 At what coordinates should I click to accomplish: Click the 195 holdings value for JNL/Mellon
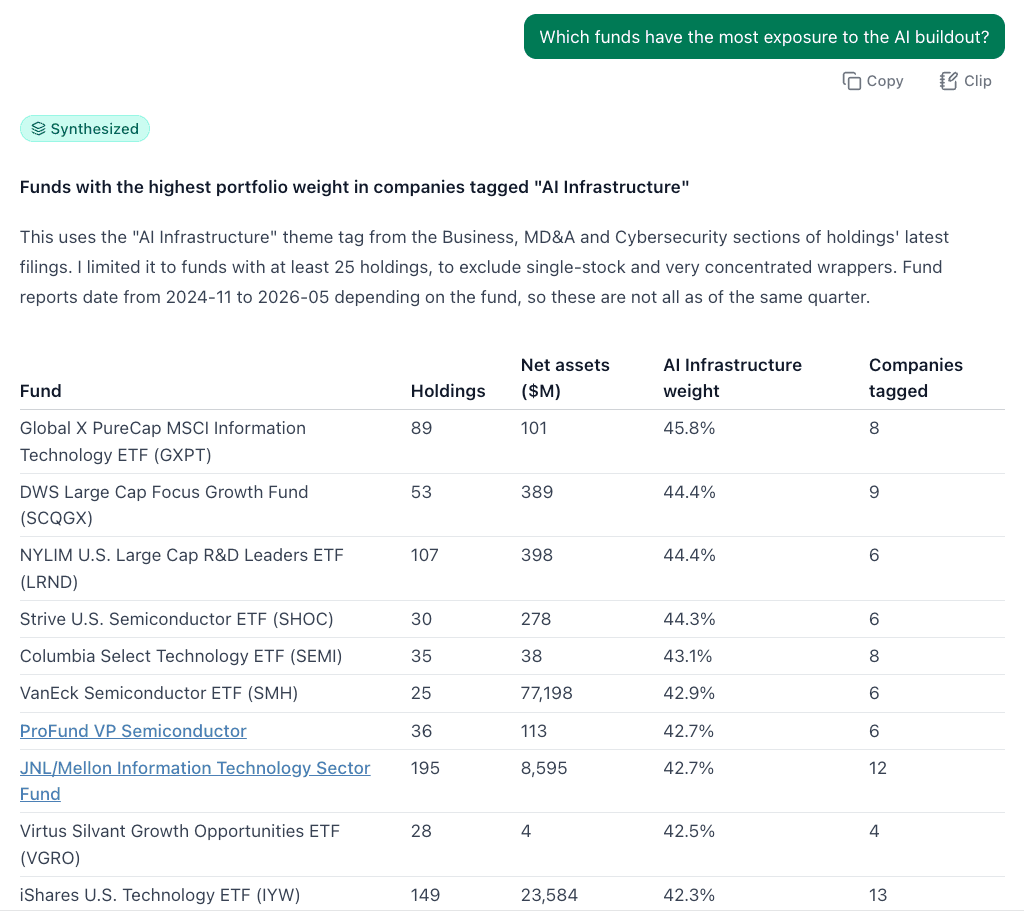coord(425,768)
